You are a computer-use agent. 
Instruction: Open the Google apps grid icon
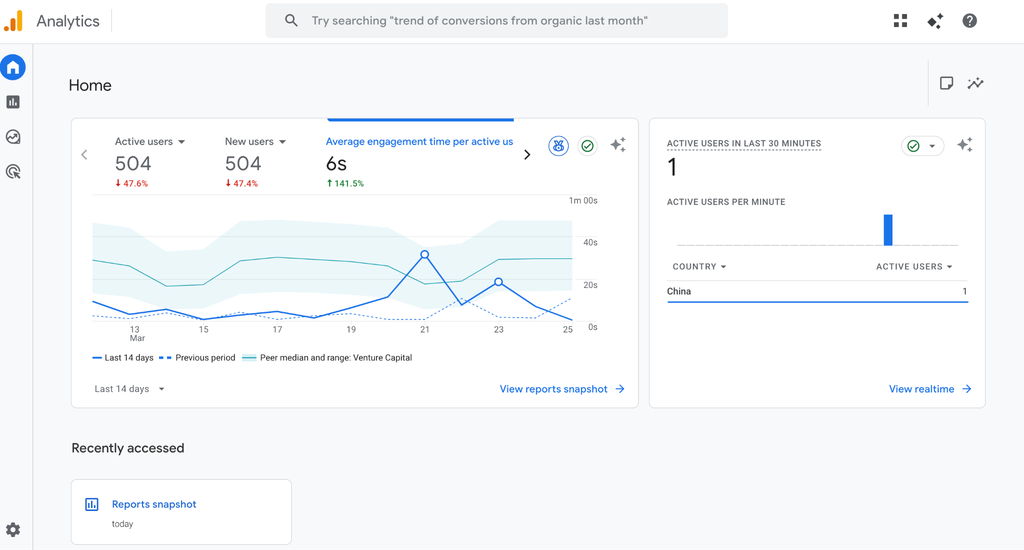901,21
